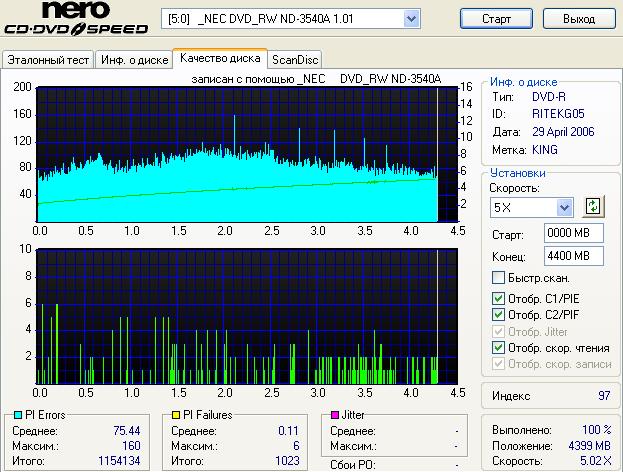Open the Инф. о диске tab
Viewport: 623px width, 472px height.
pos(133,59)
